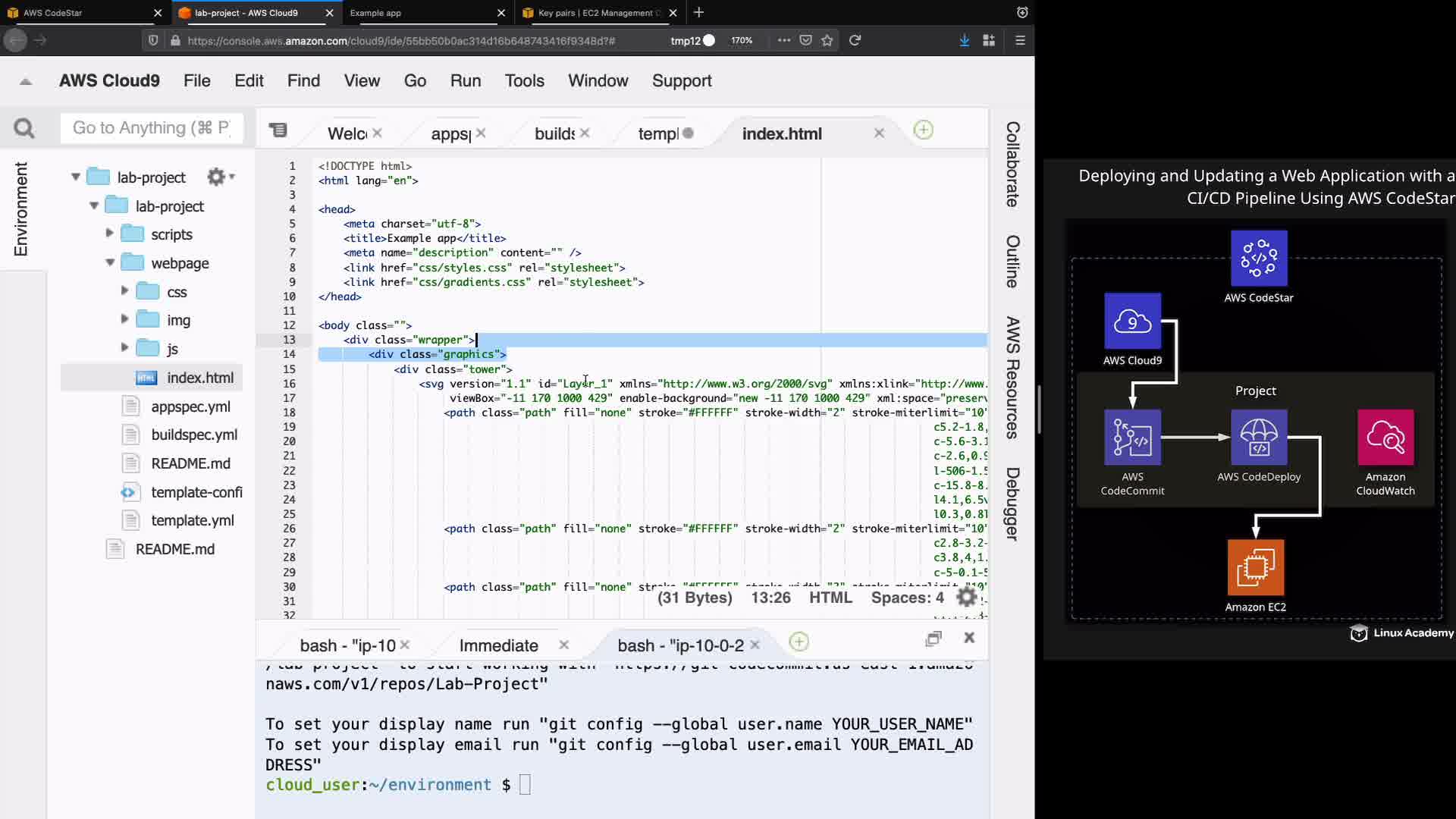Viewport: 1456px width, 819px height.
Task: Click the Go to Anything input field
Action: pyautogui.click(x=152, y=127)
